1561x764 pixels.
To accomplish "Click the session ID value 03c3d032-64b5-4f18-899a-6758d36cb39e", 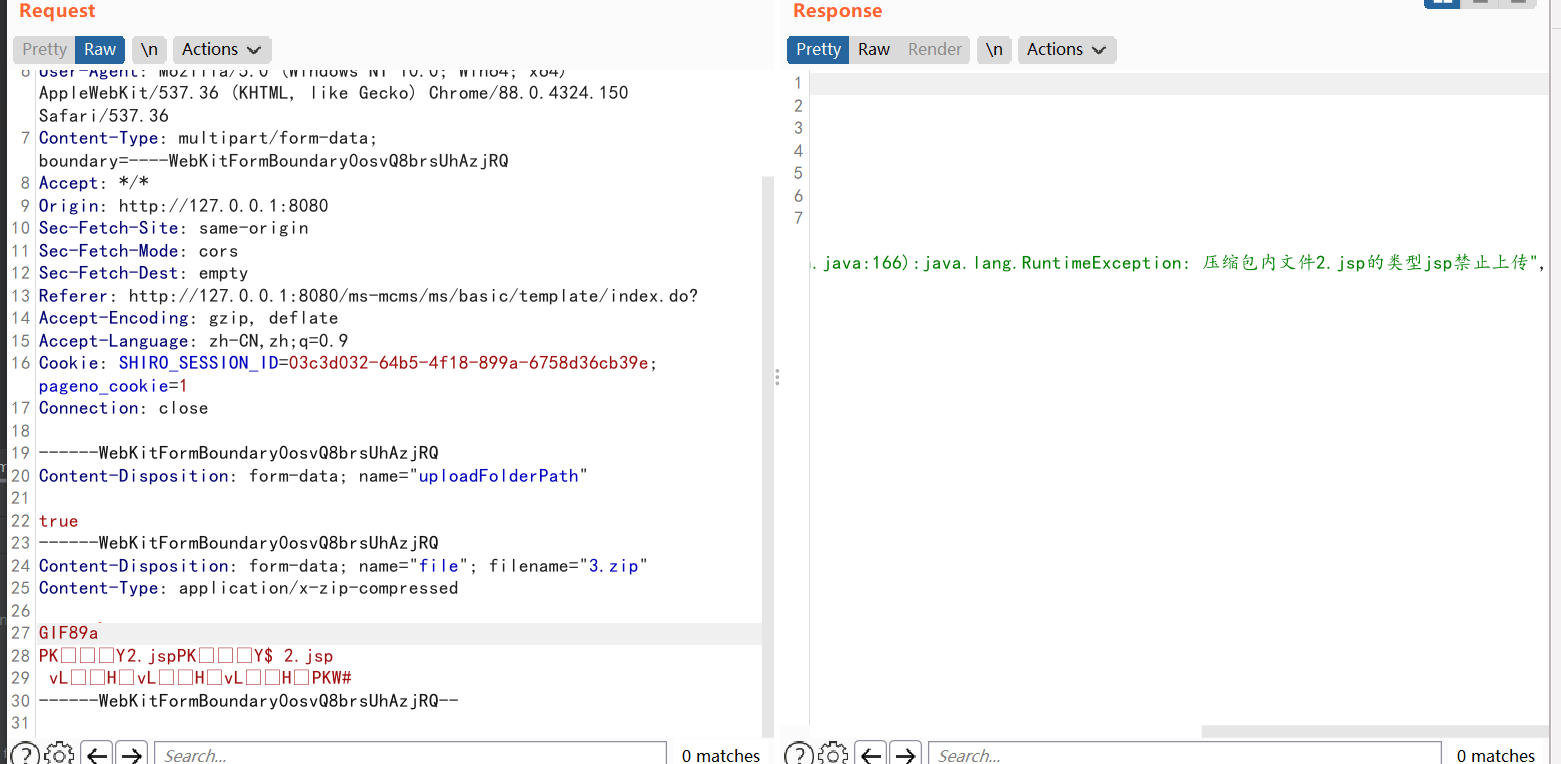I will [468, 363].
